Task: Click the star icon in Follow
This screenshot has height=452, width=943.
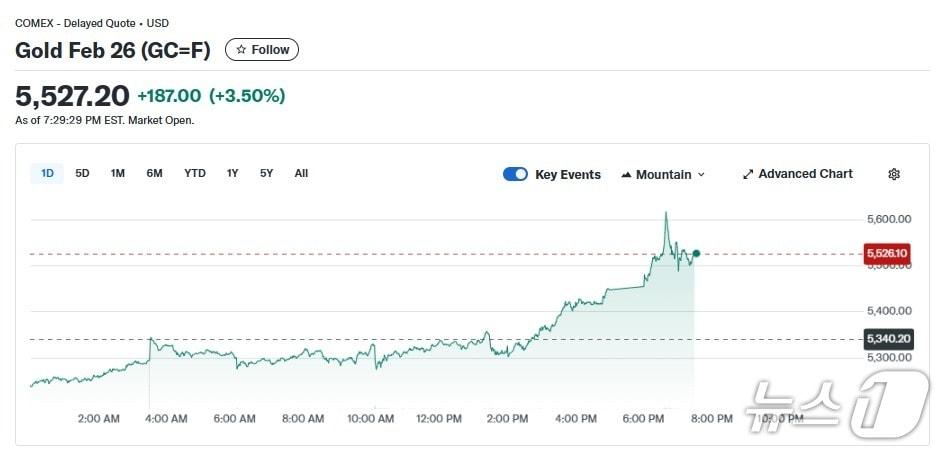Action: pos(241,50)
